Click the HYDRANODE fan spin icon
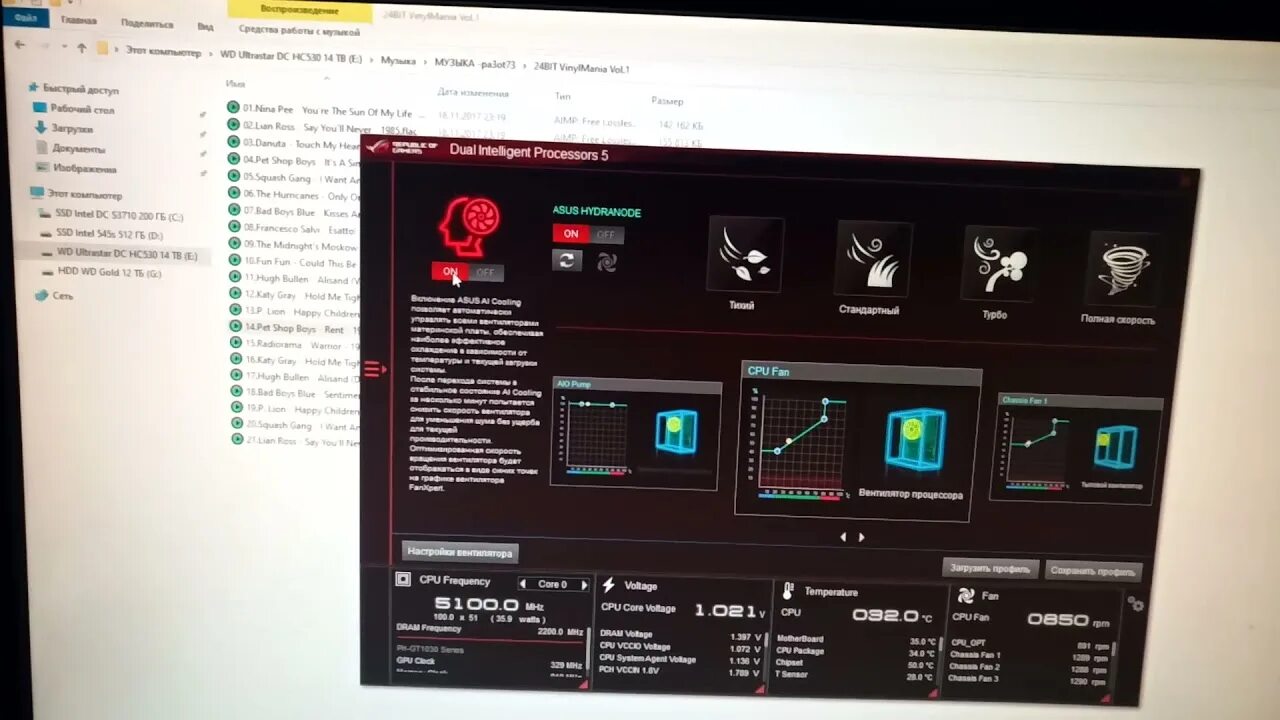This screenshot has width=1280, height=720. [x=607, y=262]
